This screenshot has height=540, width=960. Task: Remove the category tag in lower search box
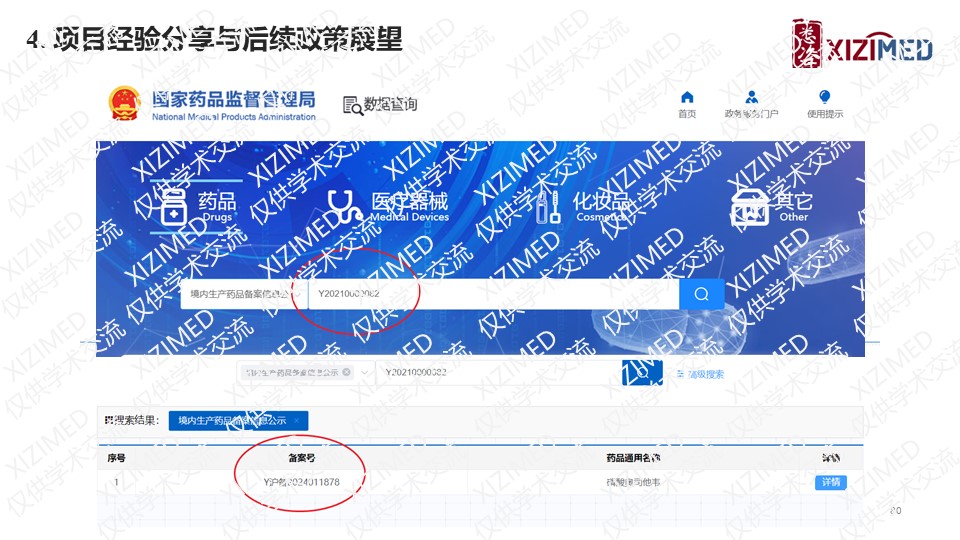[x=346, y=372]
